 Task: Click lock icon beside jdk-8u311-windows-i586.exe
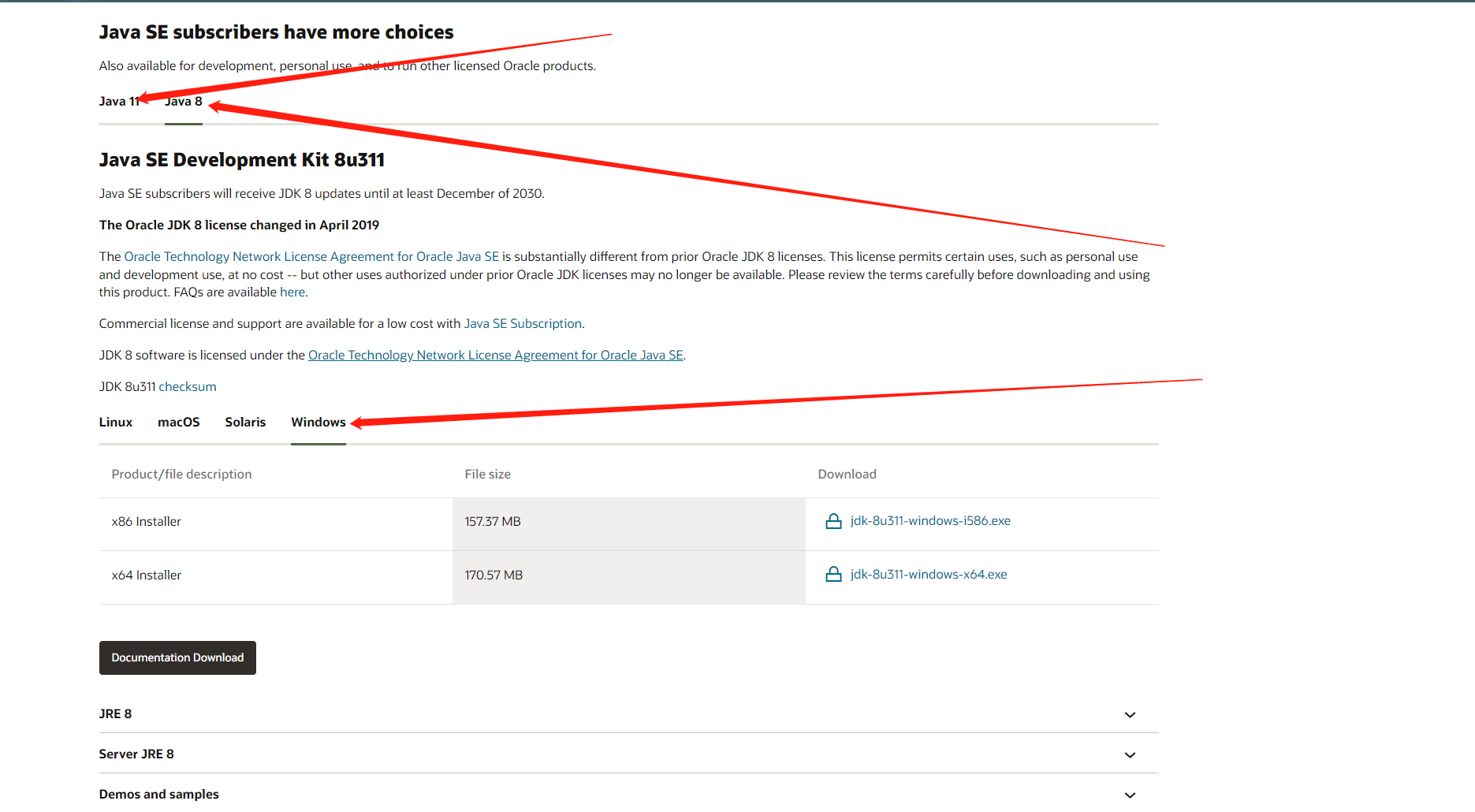(x=832, y=521)
